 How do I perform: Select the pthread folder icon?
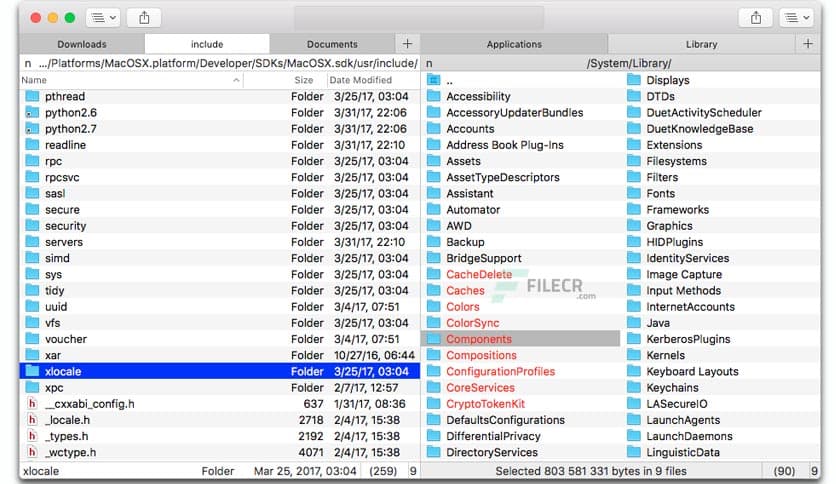point(33,96)
